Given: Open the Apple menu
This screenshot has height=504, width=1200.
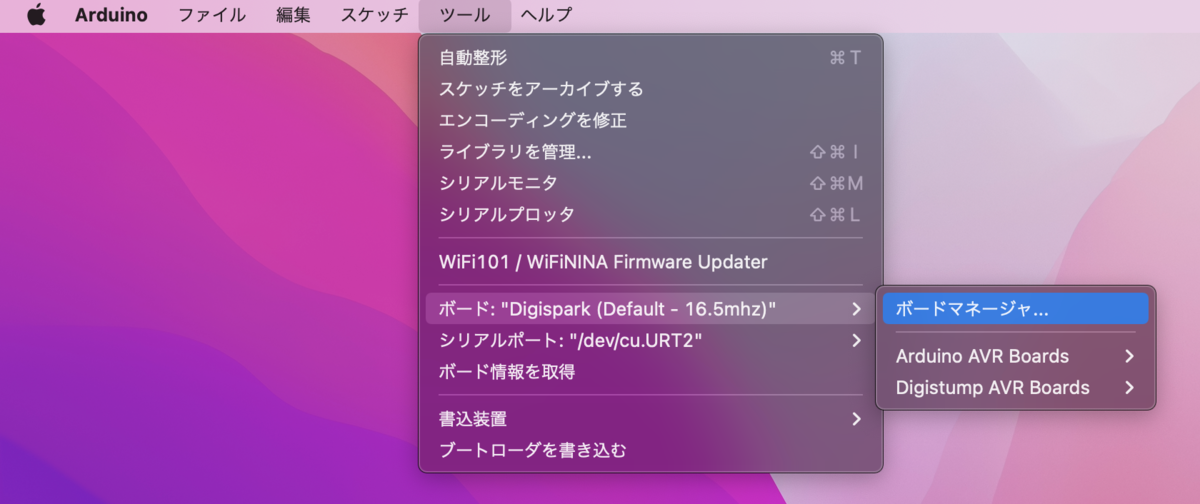Looking at the screenshot, I should tap(37, 15).
